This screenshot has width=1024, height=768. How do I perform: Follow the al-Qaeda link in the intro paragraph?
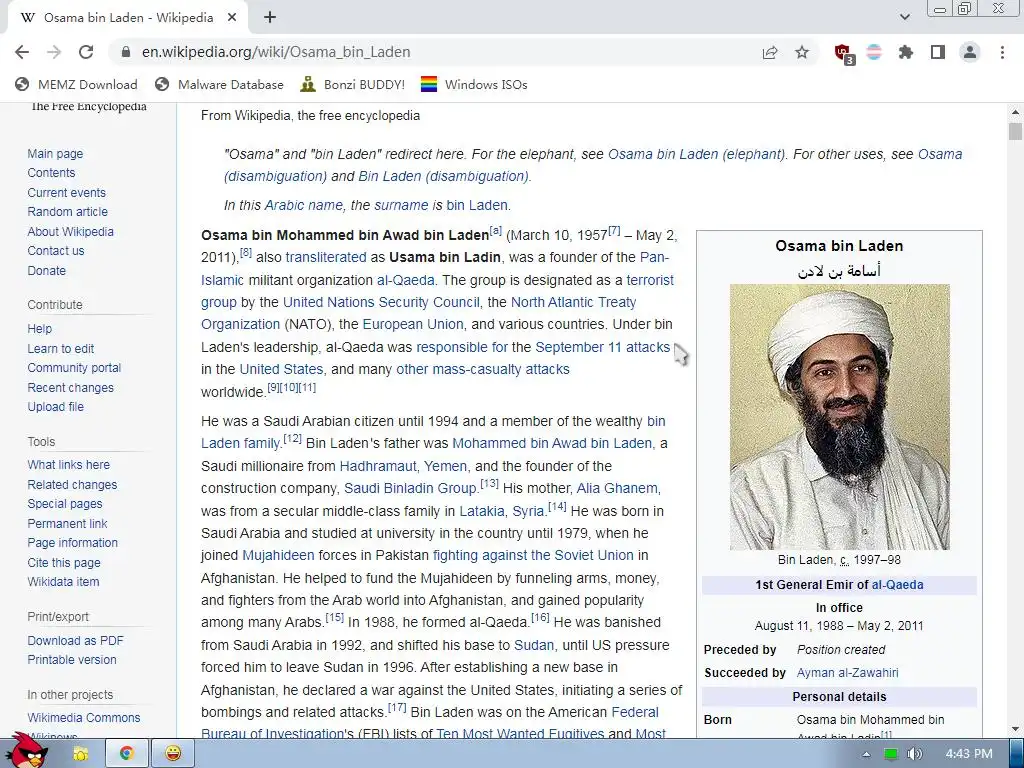point(406,280)
